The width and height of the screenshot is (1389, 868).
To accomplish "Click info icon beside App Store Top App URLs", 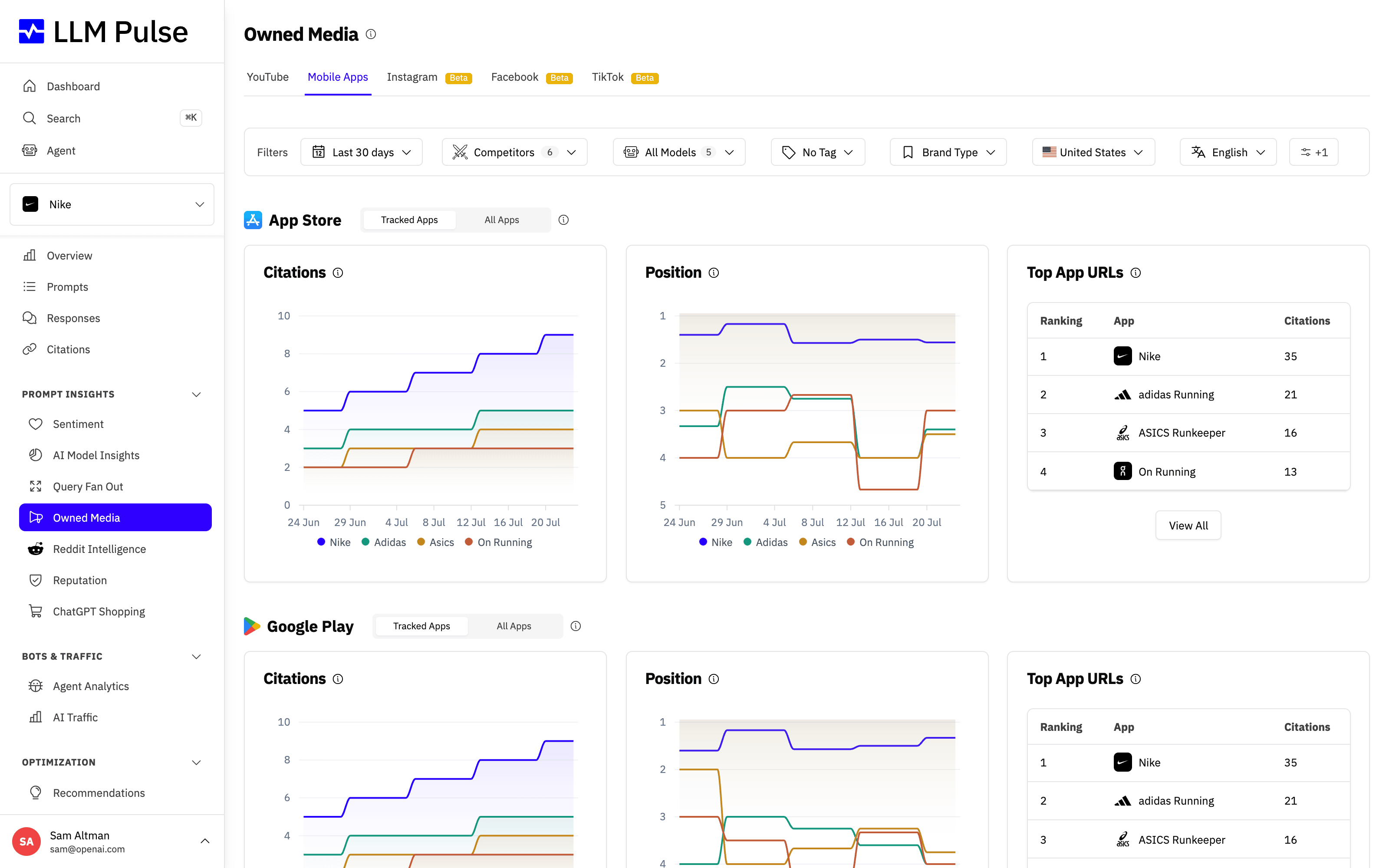I will (x=1136, y=273).
